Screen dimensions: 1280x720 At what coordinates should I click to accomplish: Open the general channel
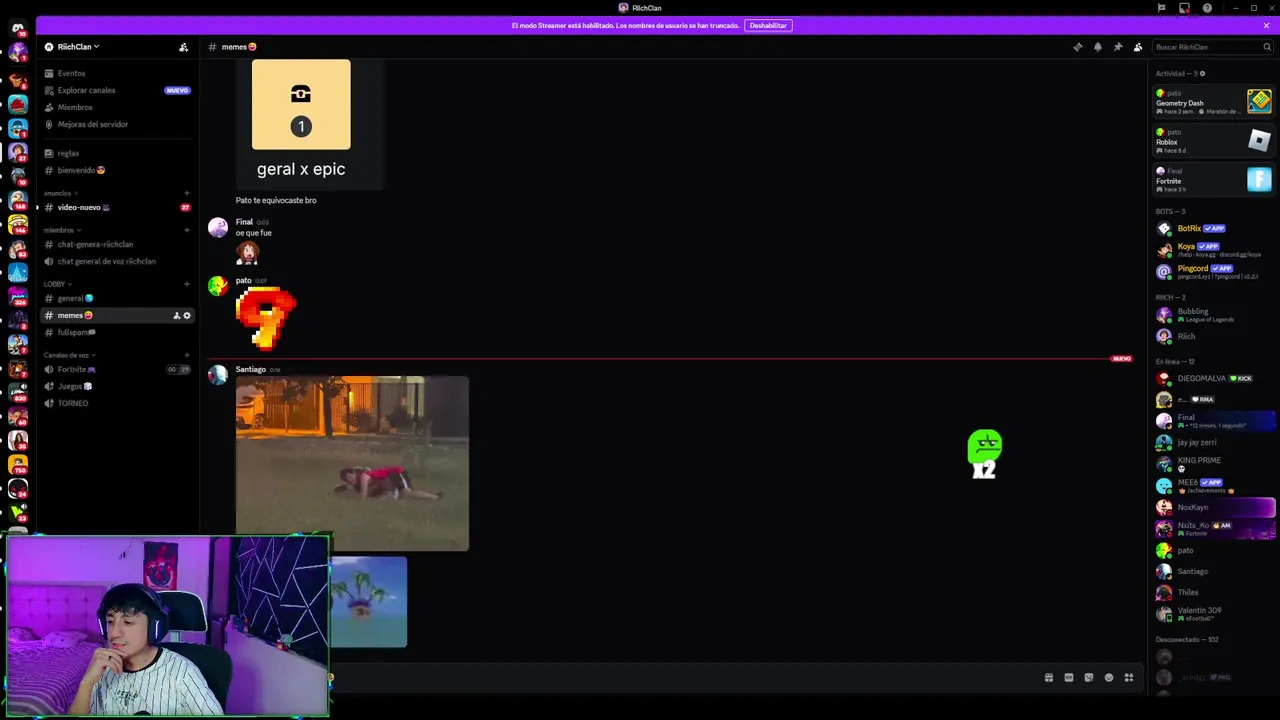point(115,298)
